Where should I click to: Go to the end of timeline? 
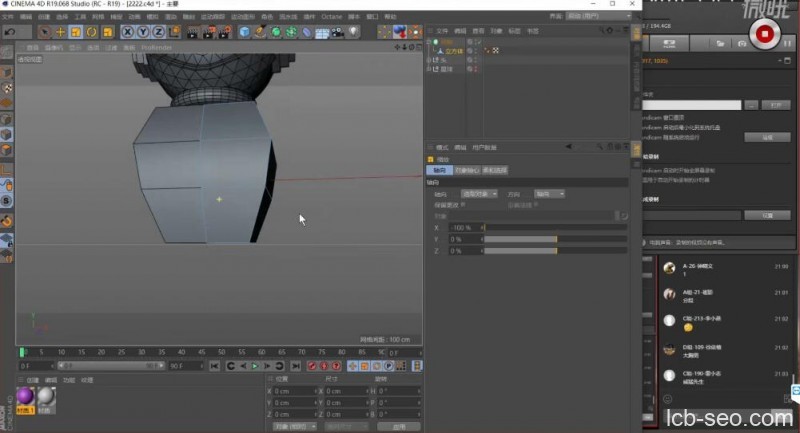[x=295, y=366]
